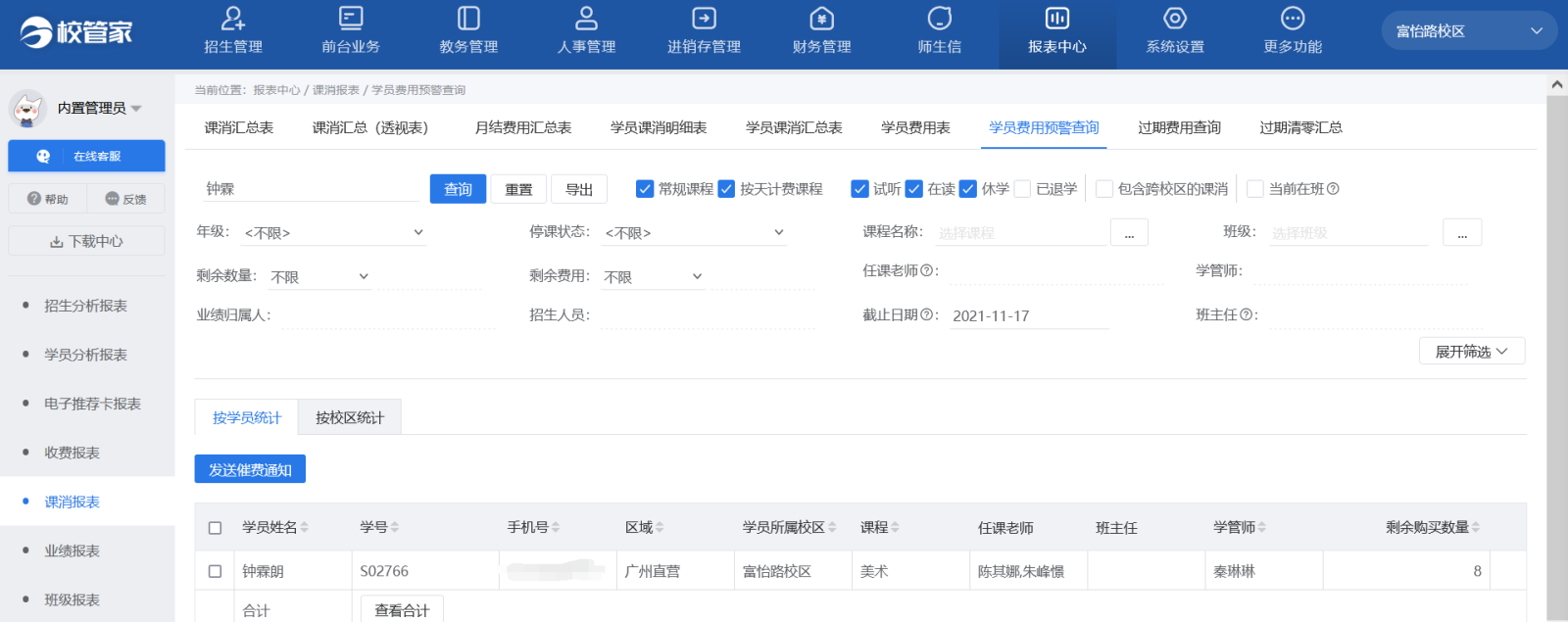Uncheck 试听 checkbox
This screenshot has height=622, width=1568.
(859, 189)
